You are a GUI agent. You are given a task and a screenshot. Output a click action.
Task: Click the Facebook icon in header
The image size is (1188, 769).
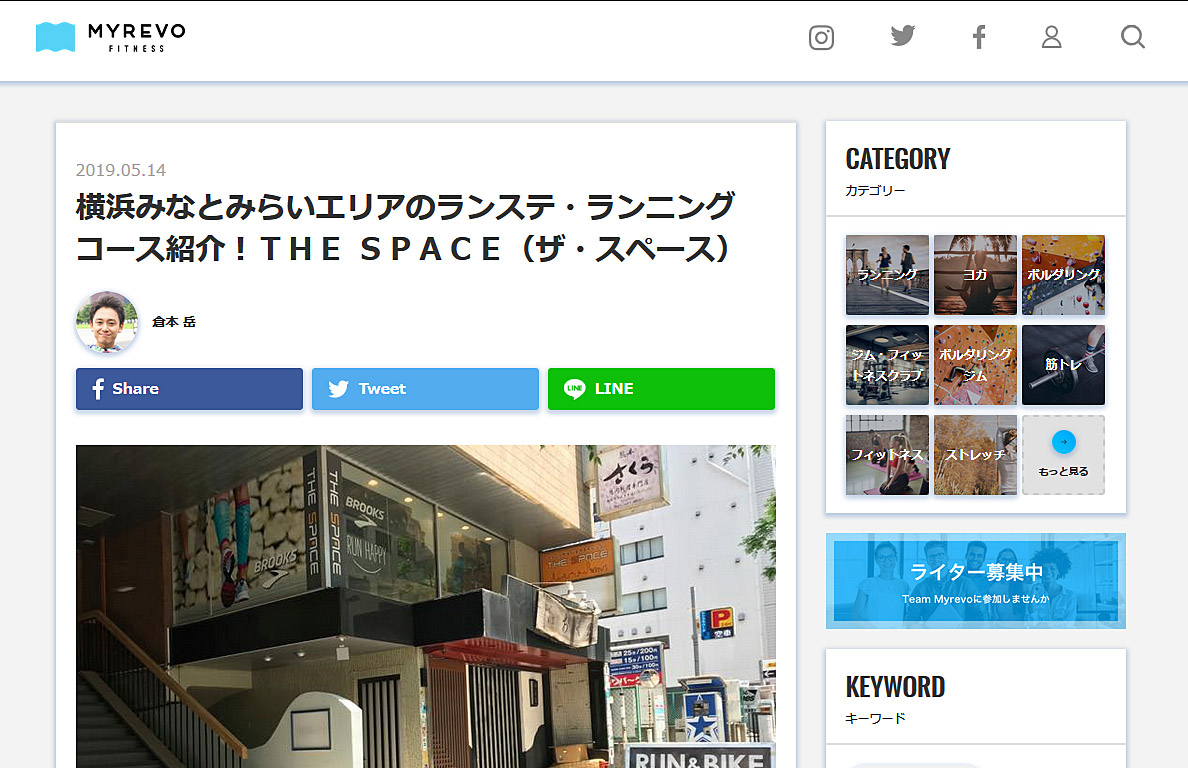tap(979, 38)
